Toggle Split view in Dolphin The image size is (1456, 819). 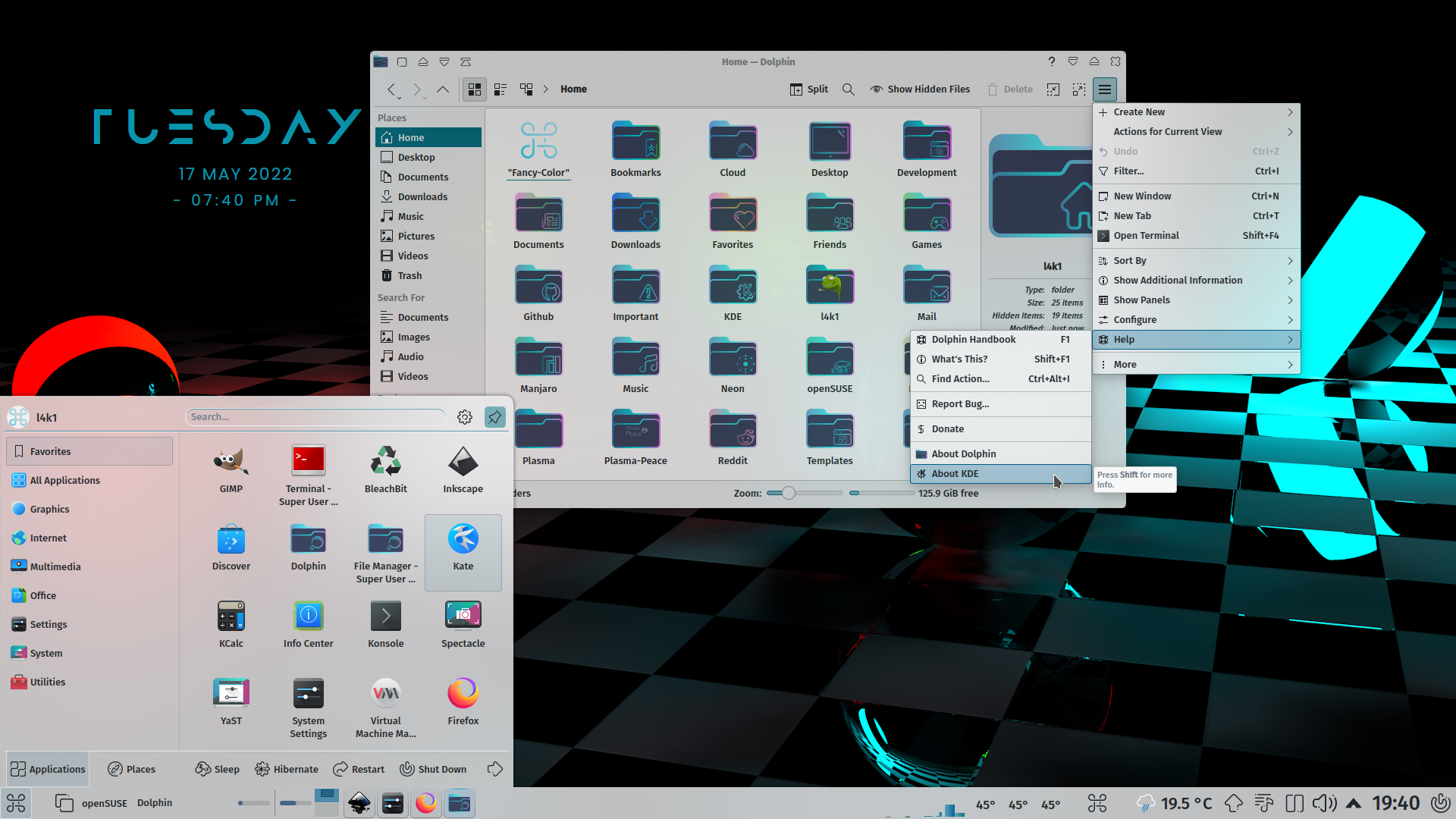(808, 89)
